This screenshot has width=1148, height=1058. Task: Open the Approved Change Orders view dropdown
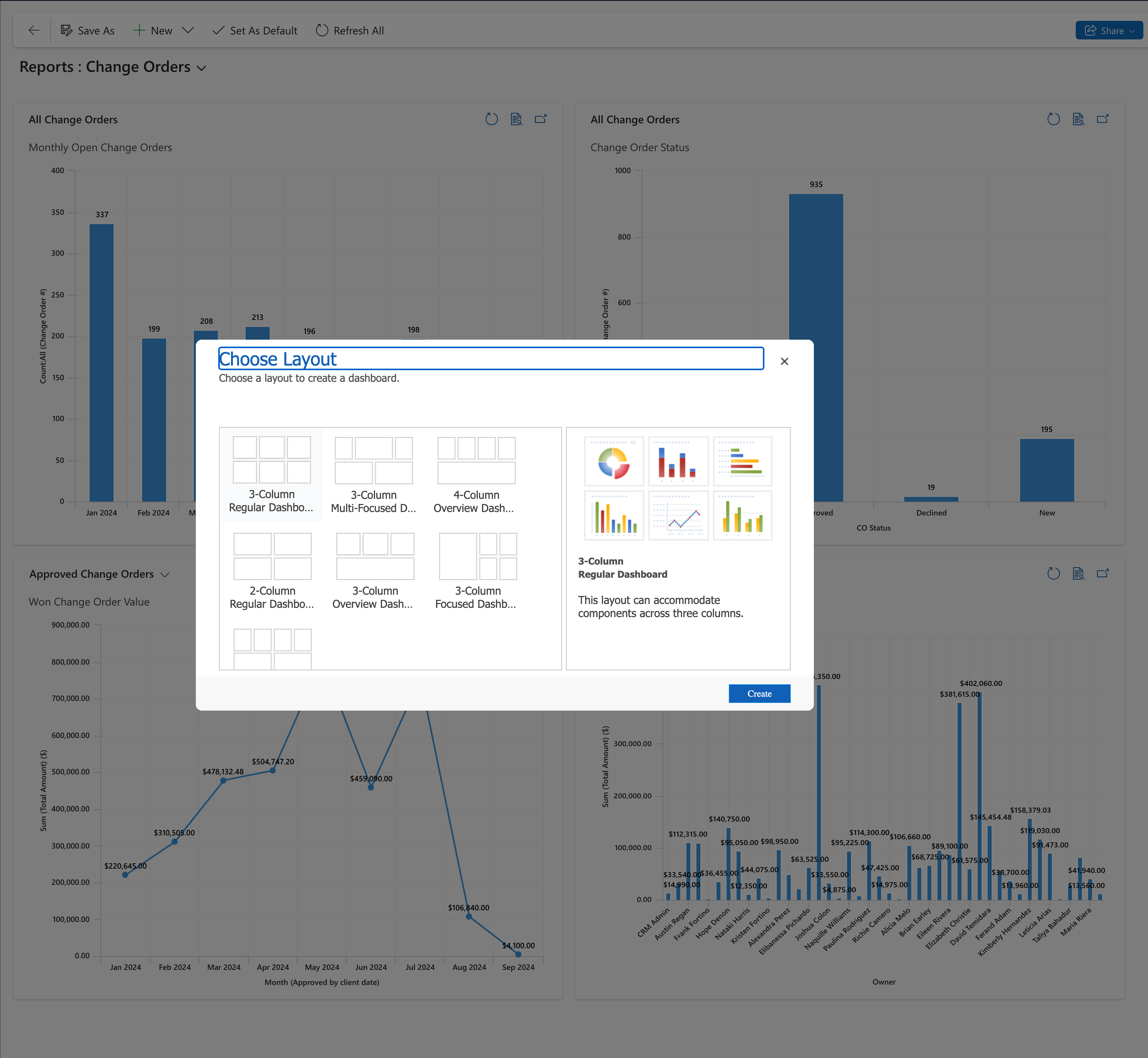click(165, 575)
